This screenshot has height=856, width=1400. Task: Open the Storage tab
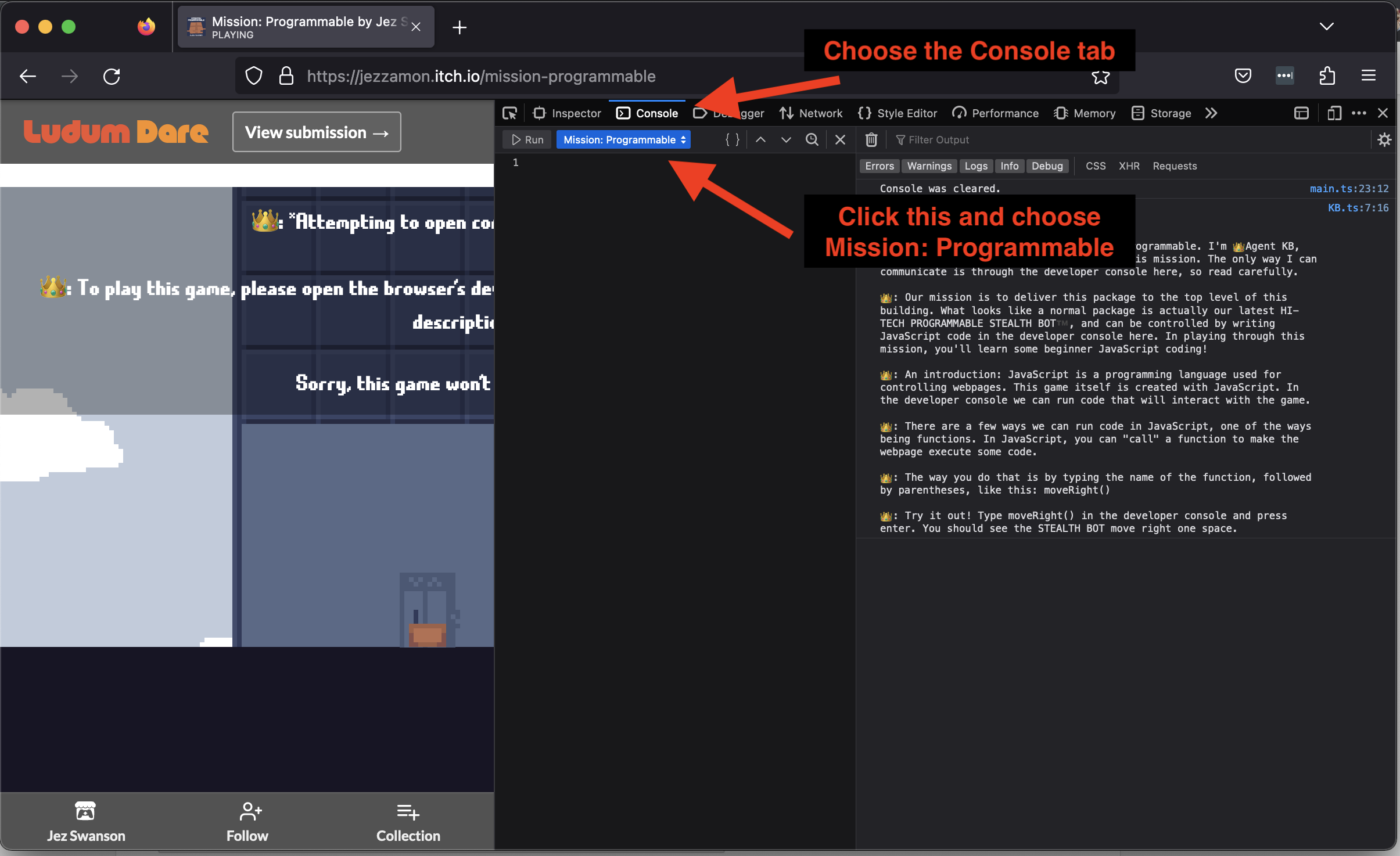(1161, 113)
